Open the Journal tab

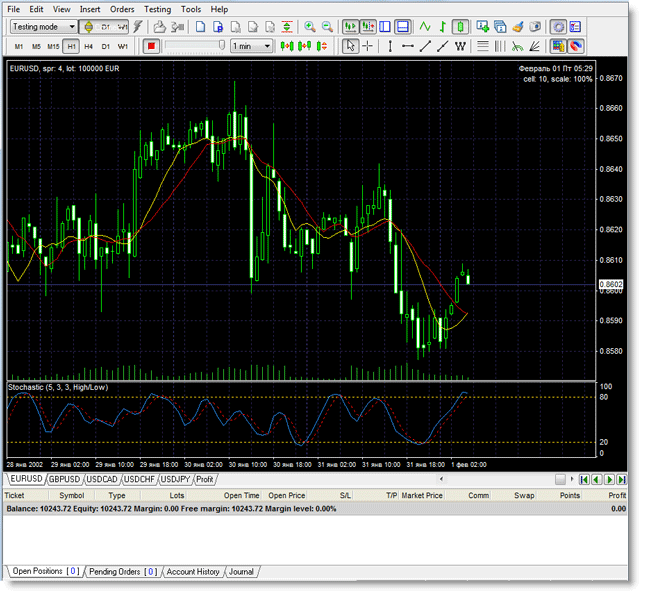pos(241,572)
